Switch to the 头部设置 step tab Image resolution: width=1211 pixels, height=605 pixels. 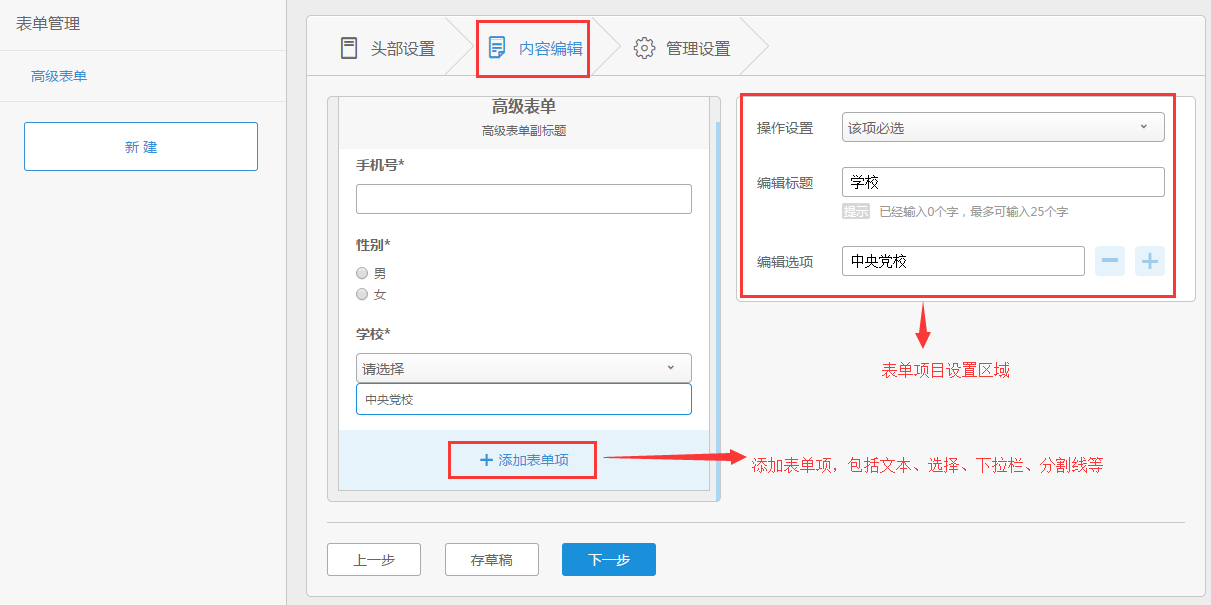pyautogui.click(x=402, y=48)
